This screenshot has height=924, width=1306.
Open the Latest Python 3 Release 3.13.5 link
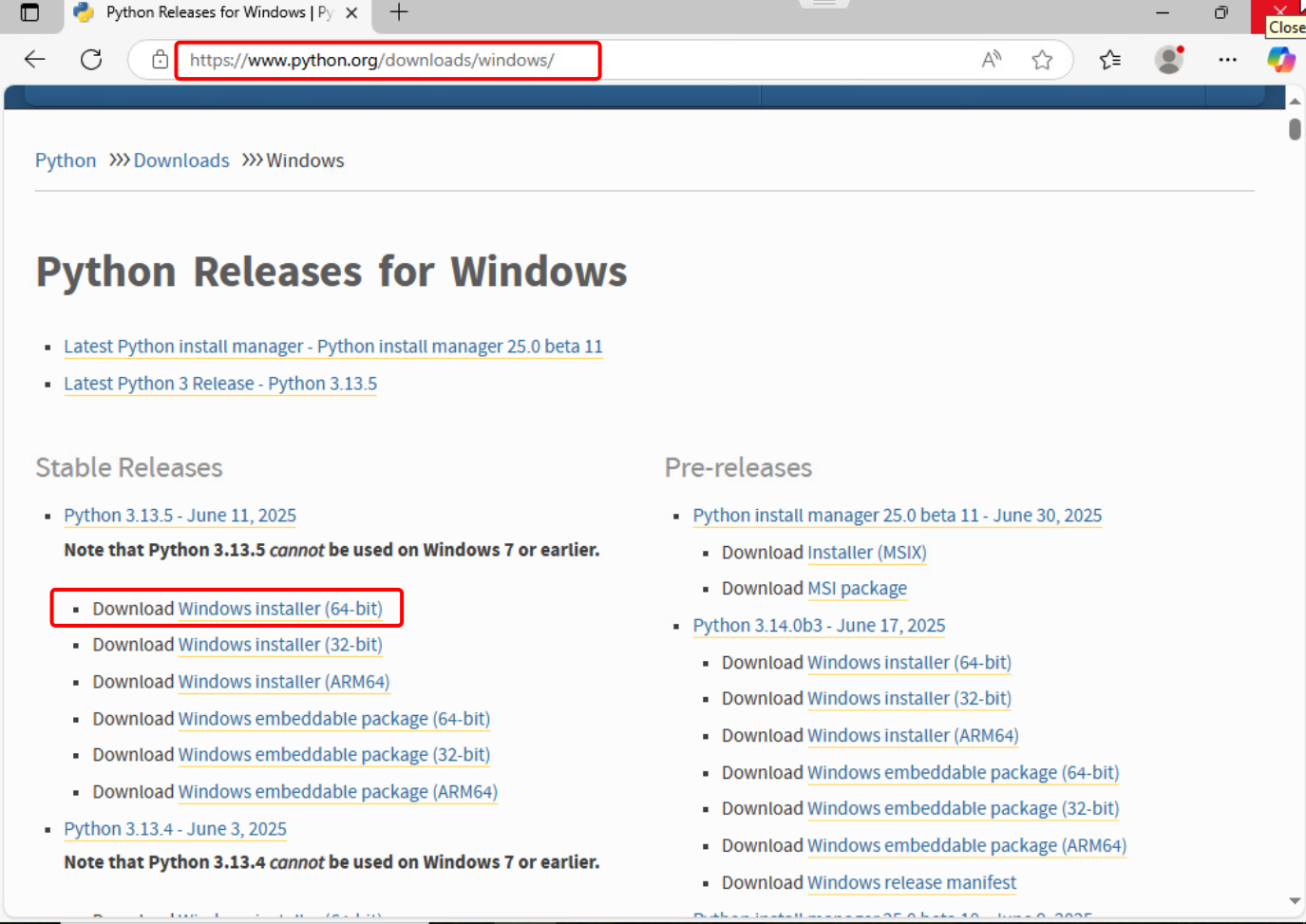[x=220, y=384]
